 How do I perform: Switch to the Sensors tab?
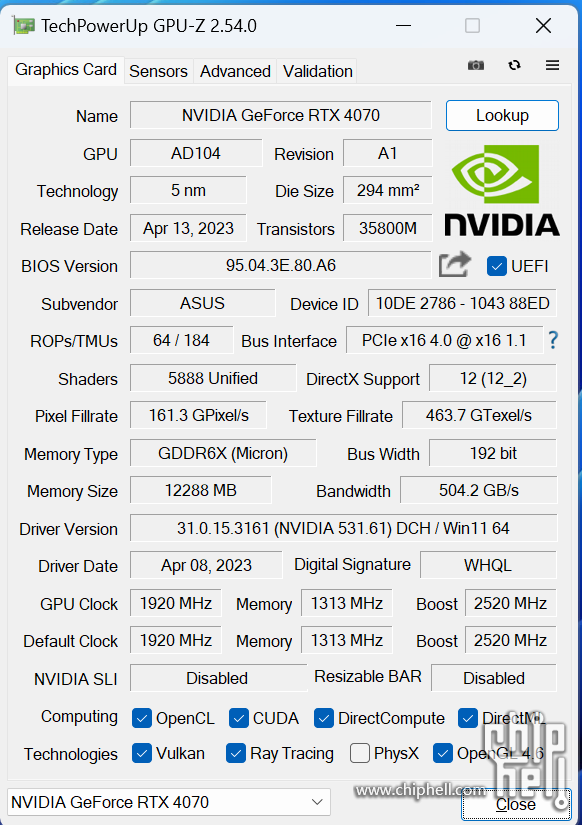pyautogui.click(x=158, y=71)
